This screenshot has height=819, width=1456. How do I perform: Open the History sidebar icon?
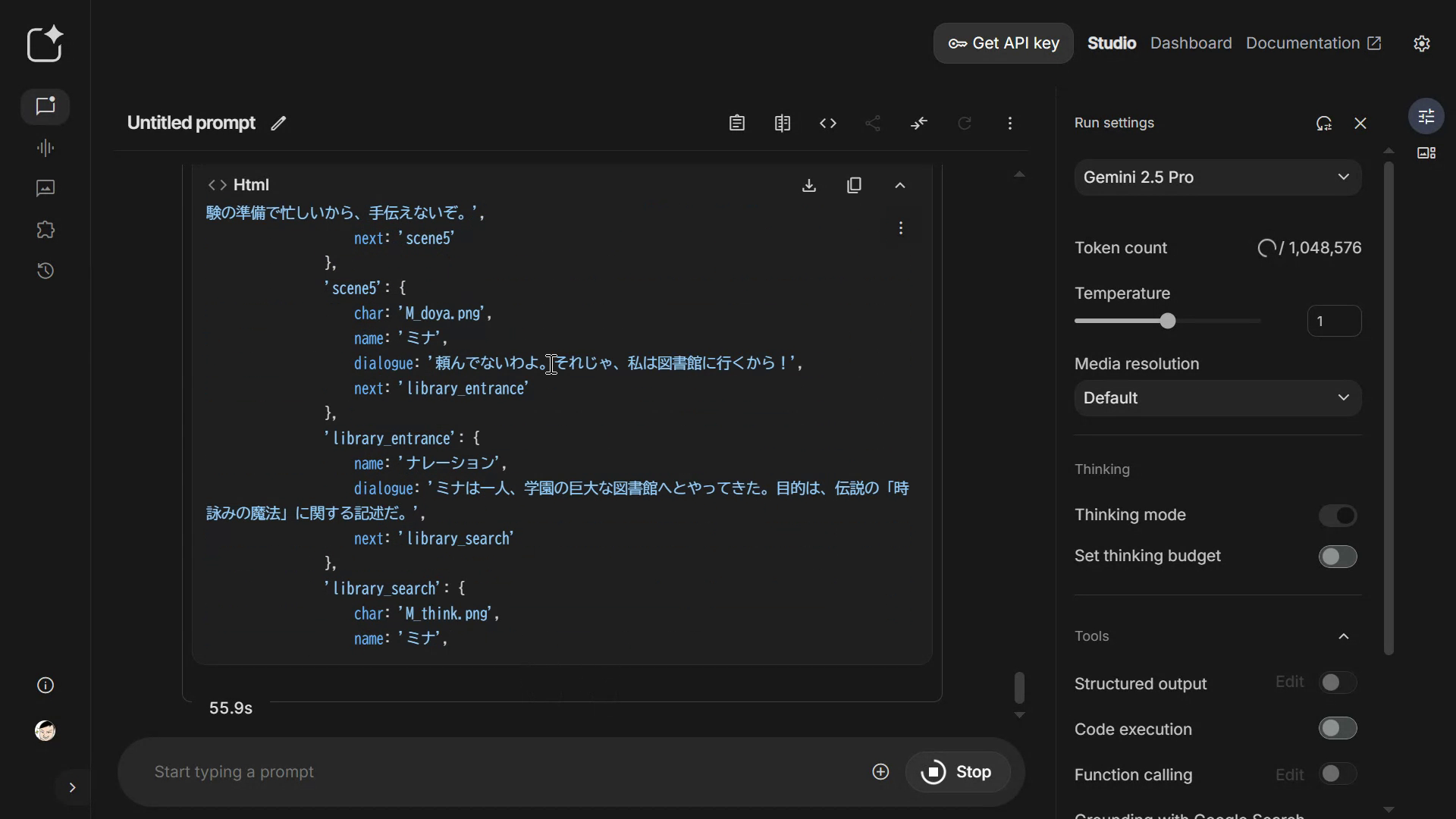(x=45, y=271)
